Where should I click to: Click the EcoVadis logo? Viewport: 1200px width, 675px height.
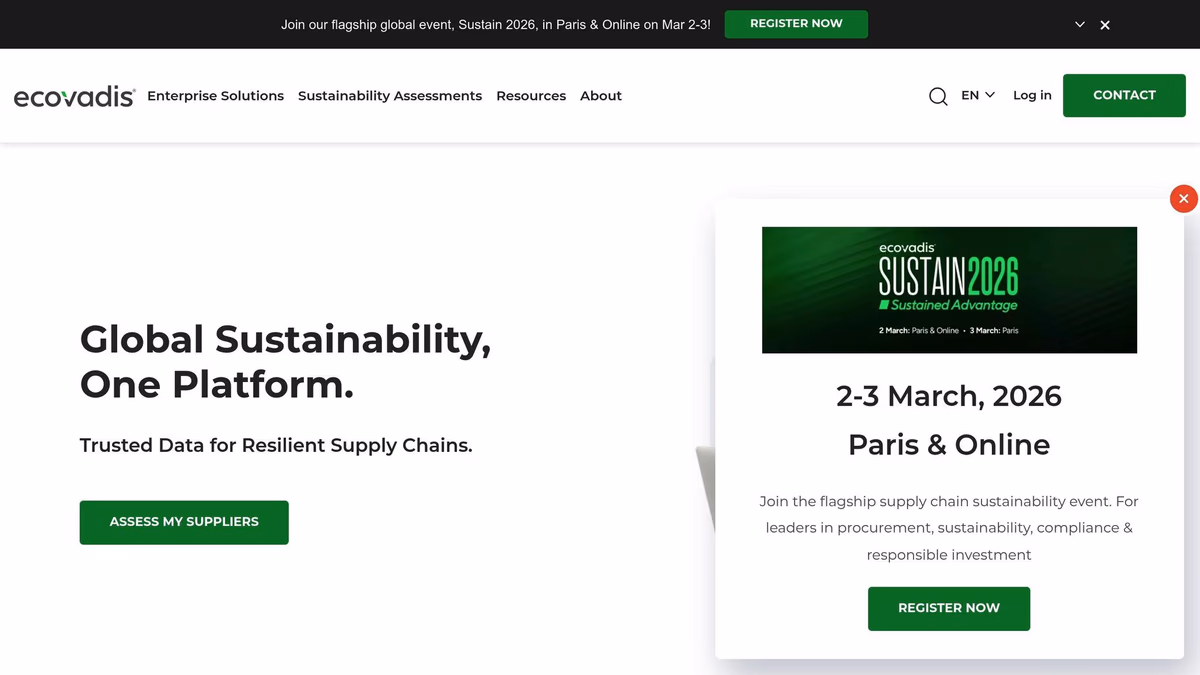[74, 96]
